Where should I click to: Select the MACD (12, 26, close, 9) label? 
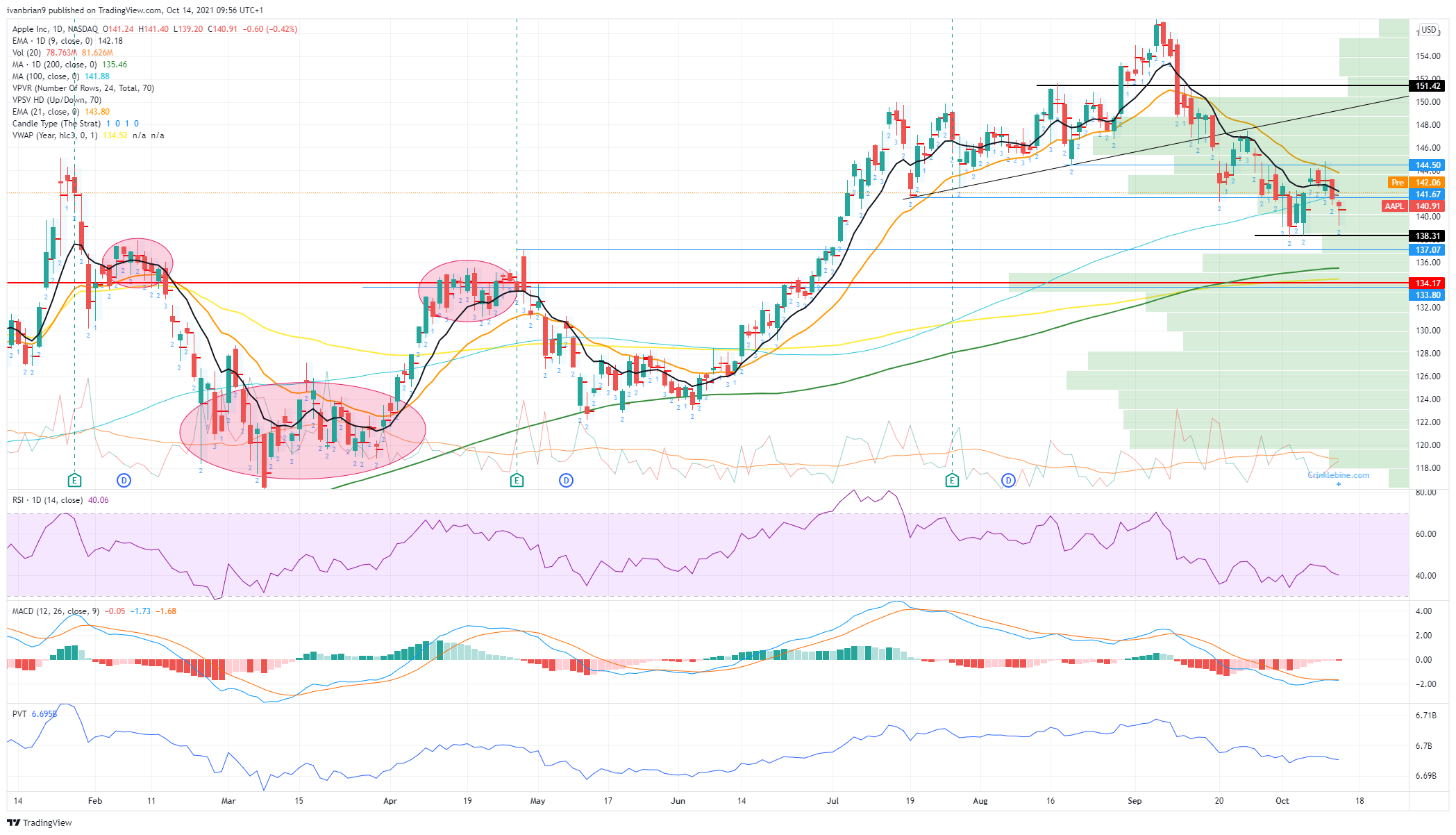[94, 611]
